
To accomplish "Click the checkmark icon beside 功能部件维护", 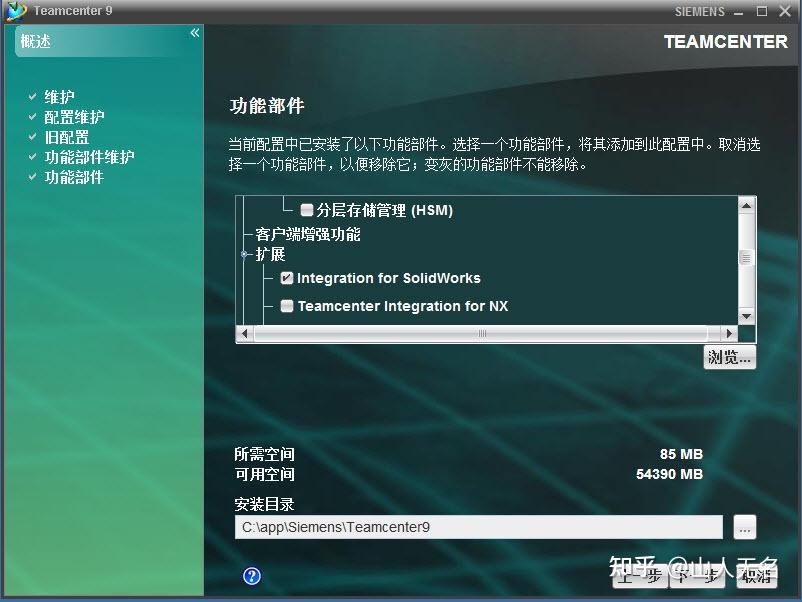I will tap(34, 157).
